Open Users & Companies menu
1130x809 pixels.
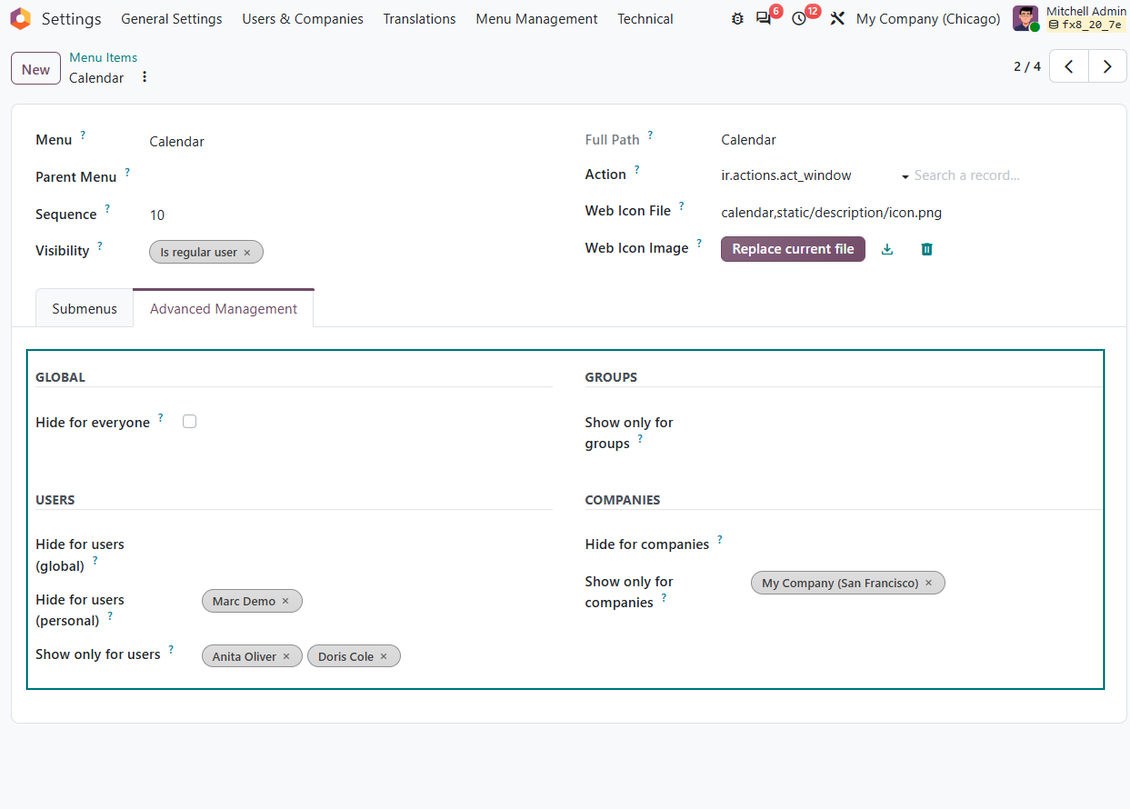(x=303, y=19)
